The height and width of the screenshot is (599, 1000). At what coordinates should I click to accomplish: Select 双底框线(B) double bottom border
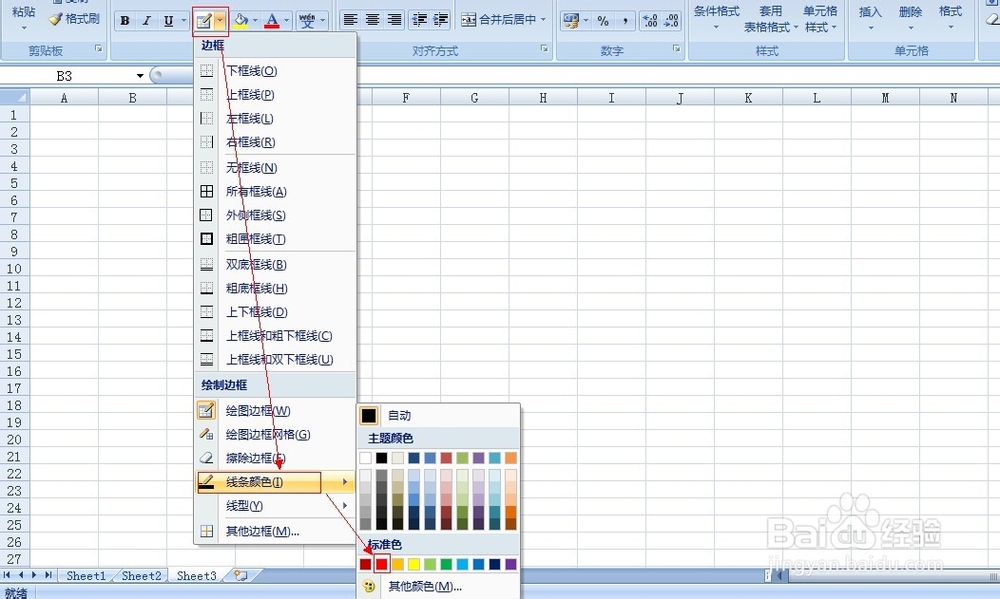tap(276, 264)
